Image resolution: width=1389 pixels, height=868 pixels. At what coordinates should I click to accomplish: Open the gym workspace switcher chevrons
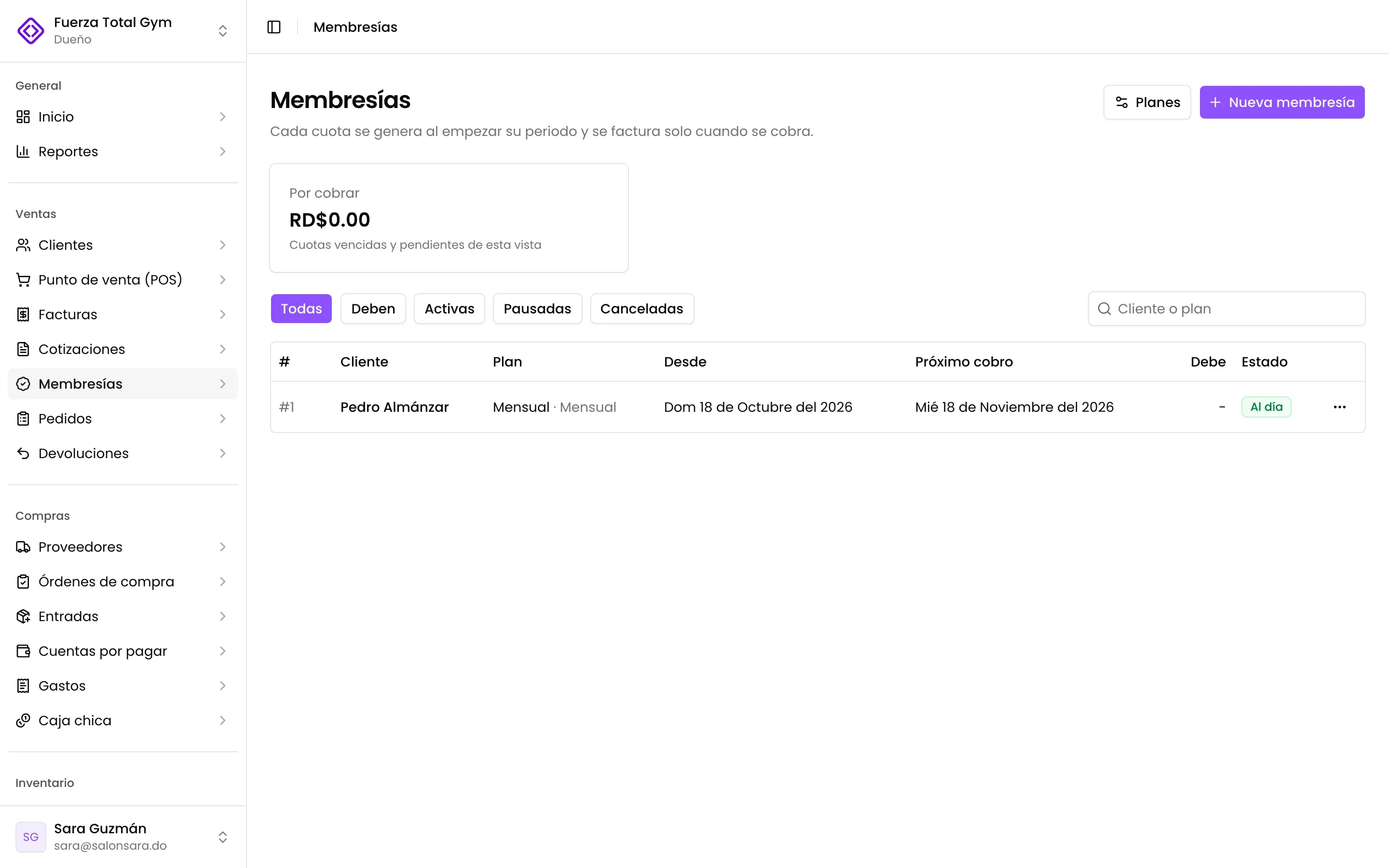point(223,30)
